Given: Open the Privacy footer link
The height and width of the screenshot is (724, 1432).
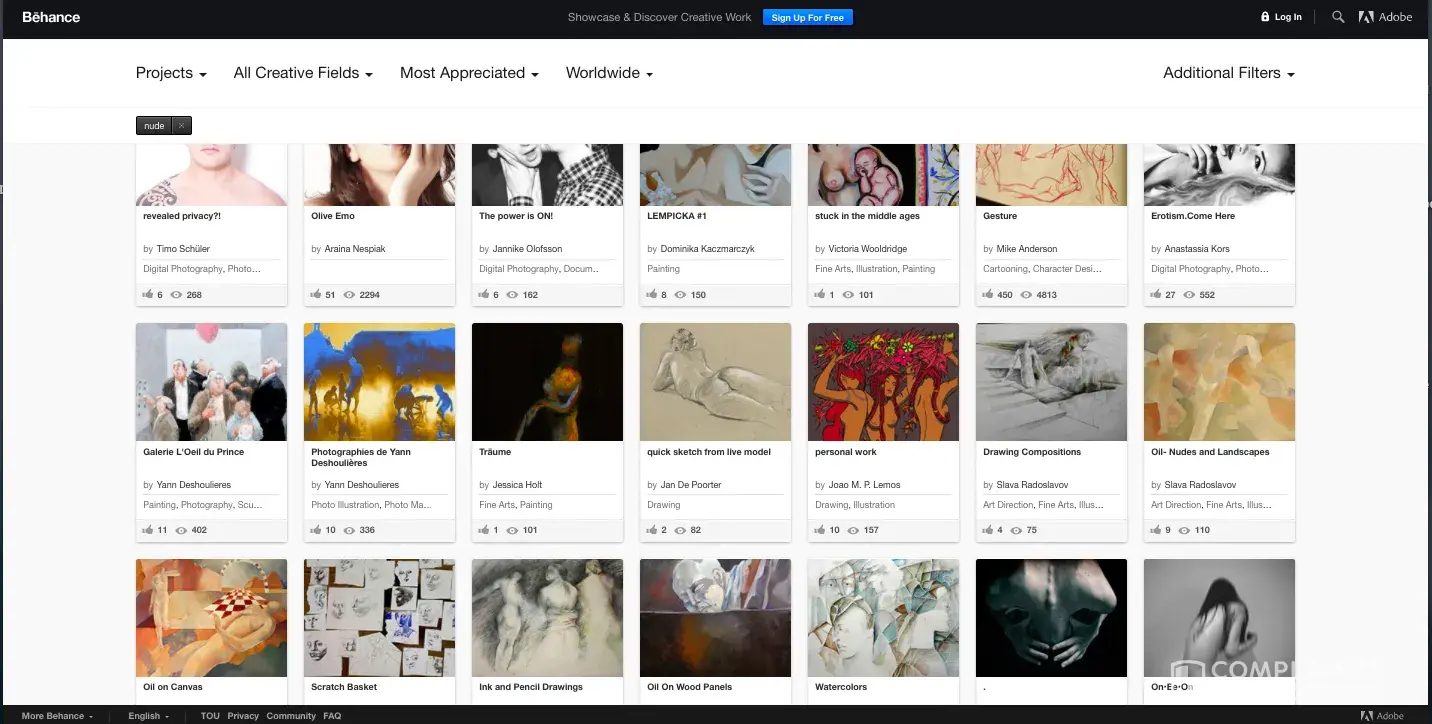Looking at the screenshot, I should tap(243, 716).
